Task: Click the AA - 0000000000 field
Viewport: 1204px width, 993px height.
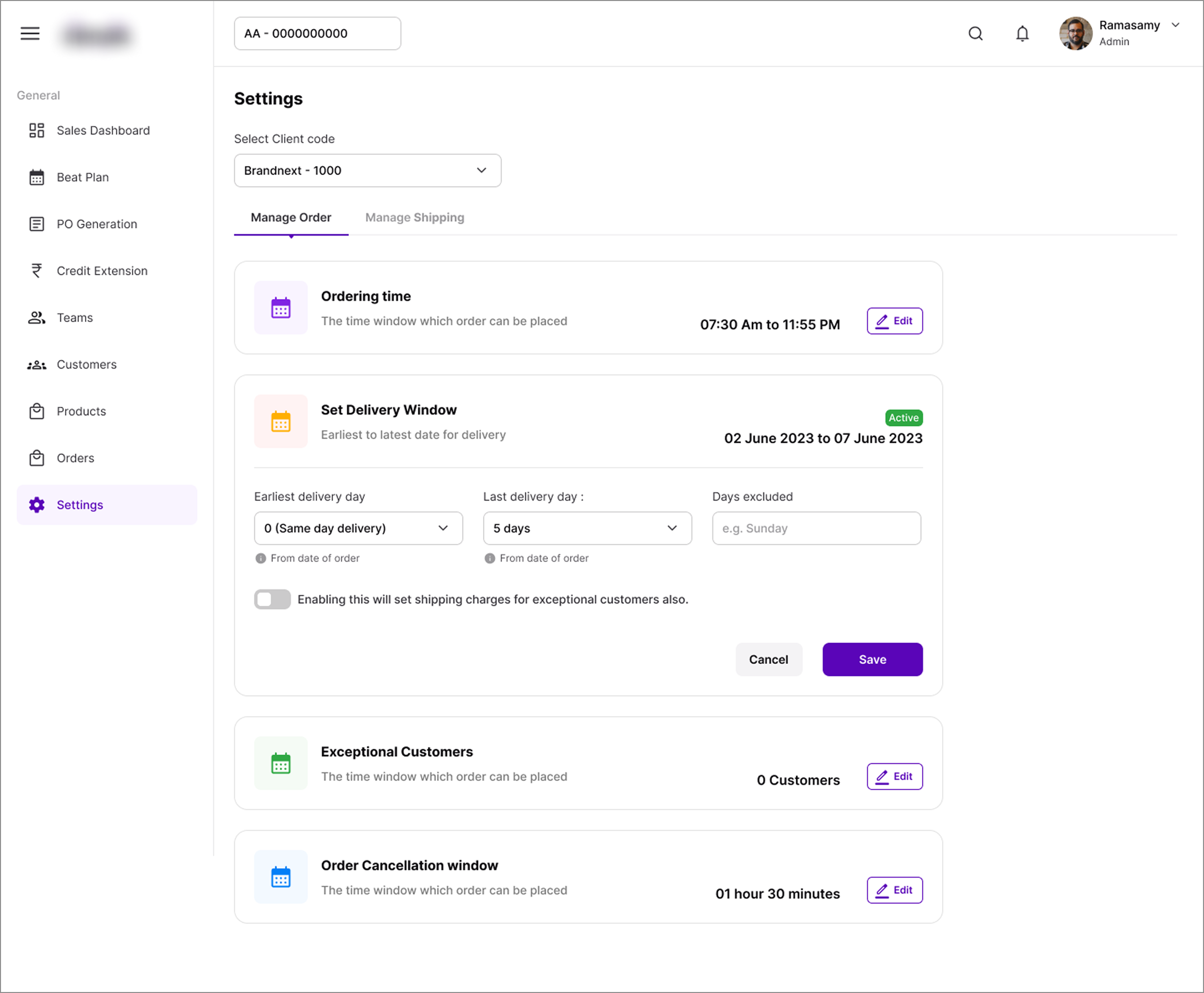Action: coord(318,33)
